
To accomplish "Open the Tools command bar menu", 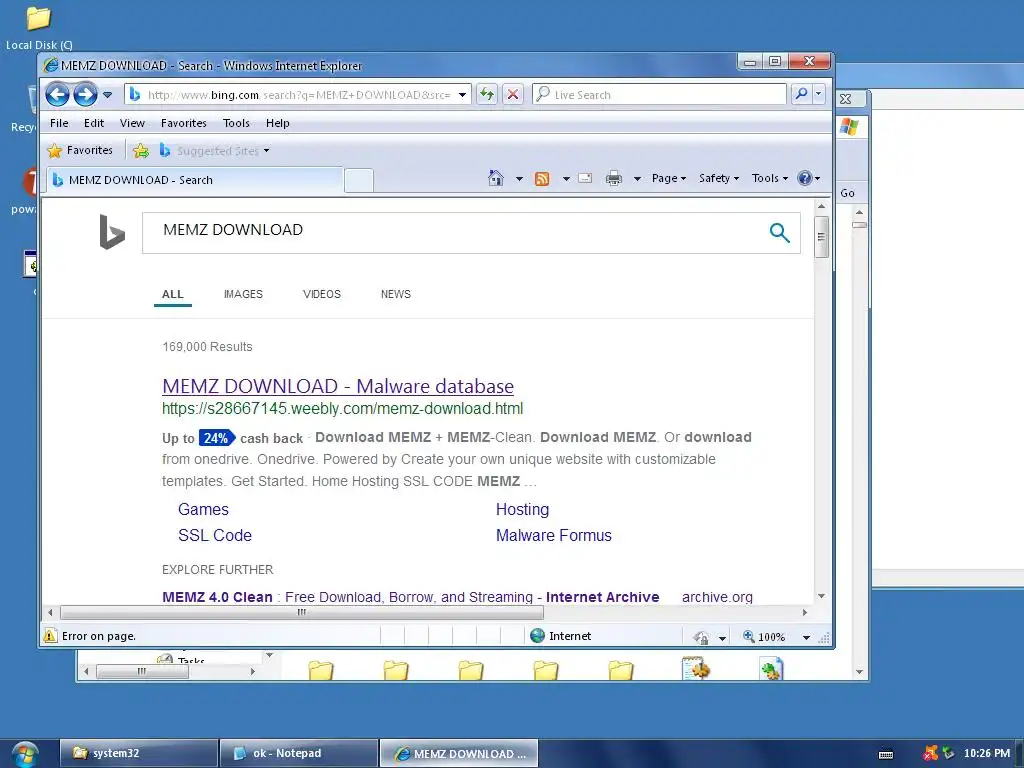I will tap(769, 178).
